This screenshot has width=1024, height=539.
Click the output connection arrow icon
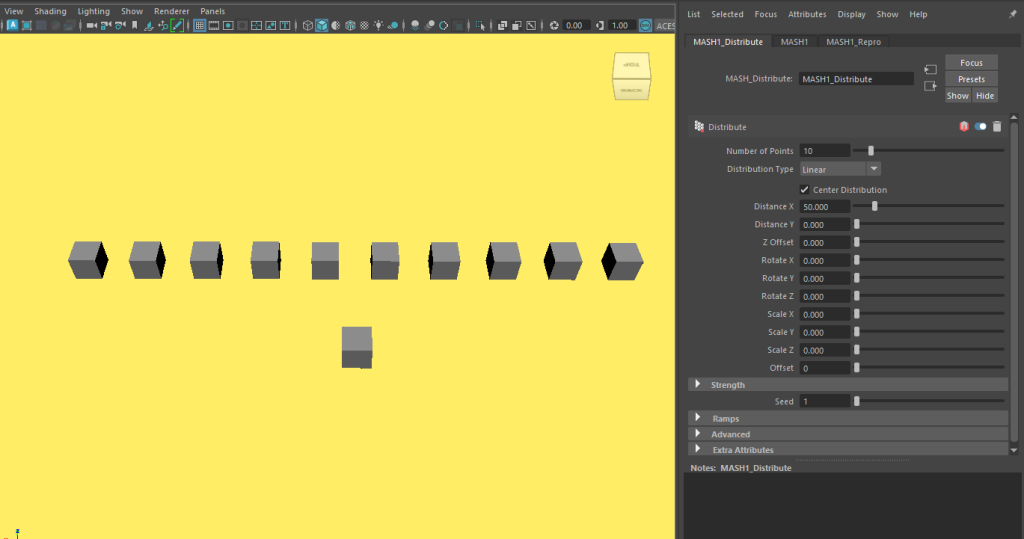(x=930, y=86)
